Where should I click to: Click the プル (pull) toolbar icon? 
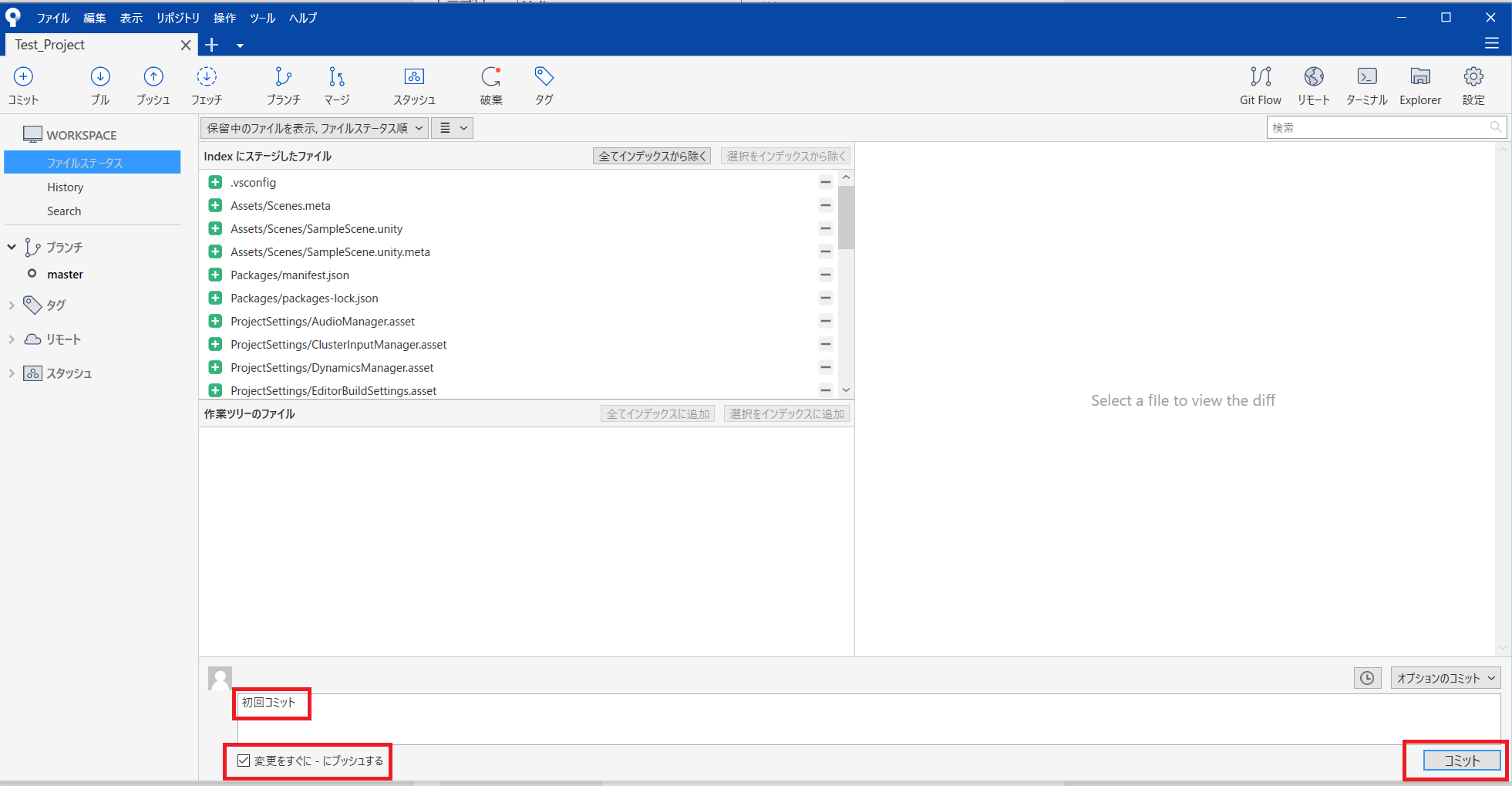tap(100, 86)
